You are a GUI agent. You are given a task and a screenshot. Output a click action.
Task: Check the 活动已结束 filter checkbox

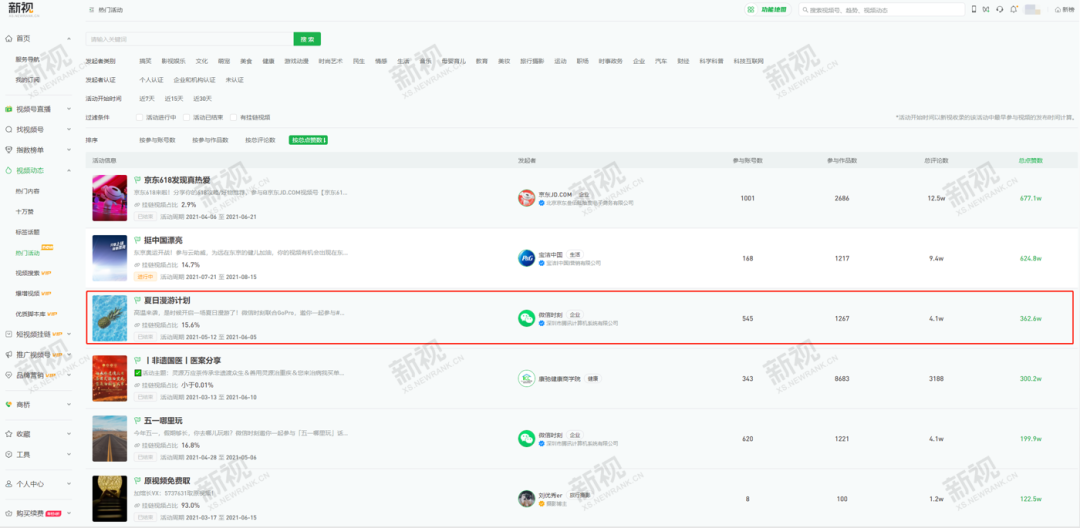point(187,118)
